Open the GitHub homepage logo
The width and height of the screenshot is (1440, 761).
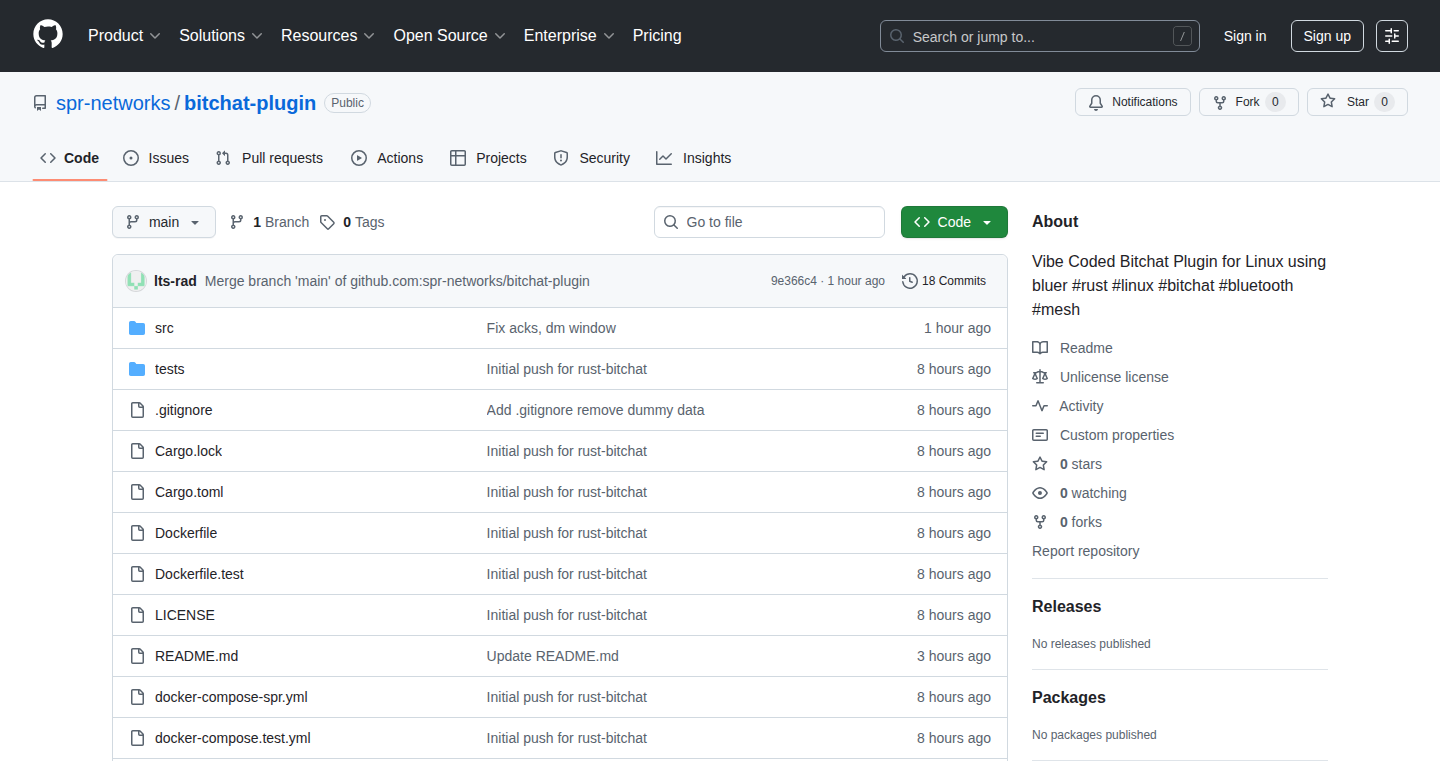point(48,35)
